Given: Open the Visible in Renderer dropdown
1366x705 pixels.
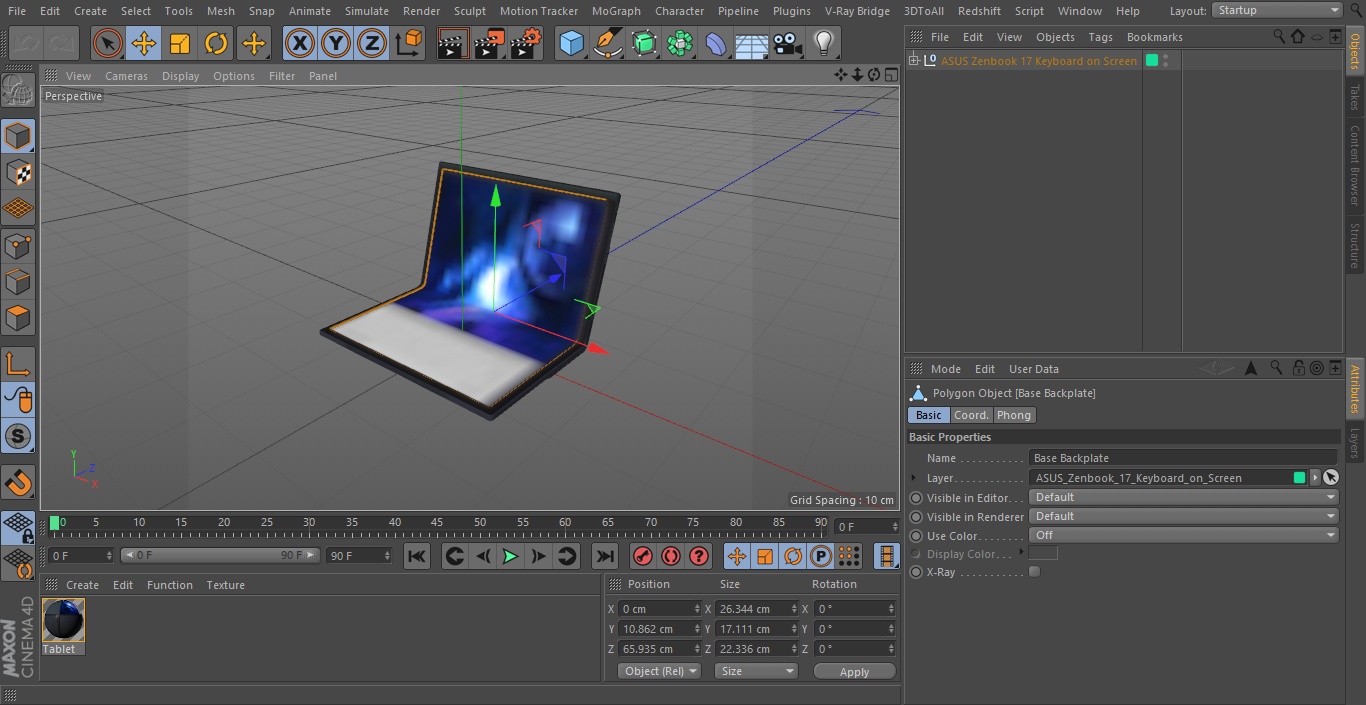Looking at the screenshot, I should click(1184, 516).
